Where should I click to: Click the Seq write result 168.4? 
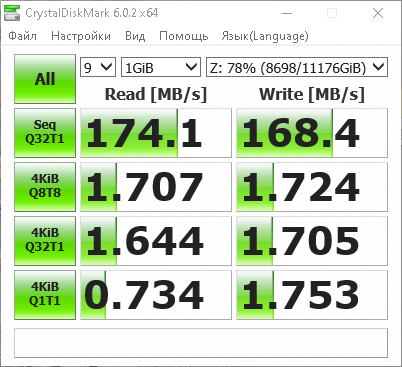pos(312,133)
